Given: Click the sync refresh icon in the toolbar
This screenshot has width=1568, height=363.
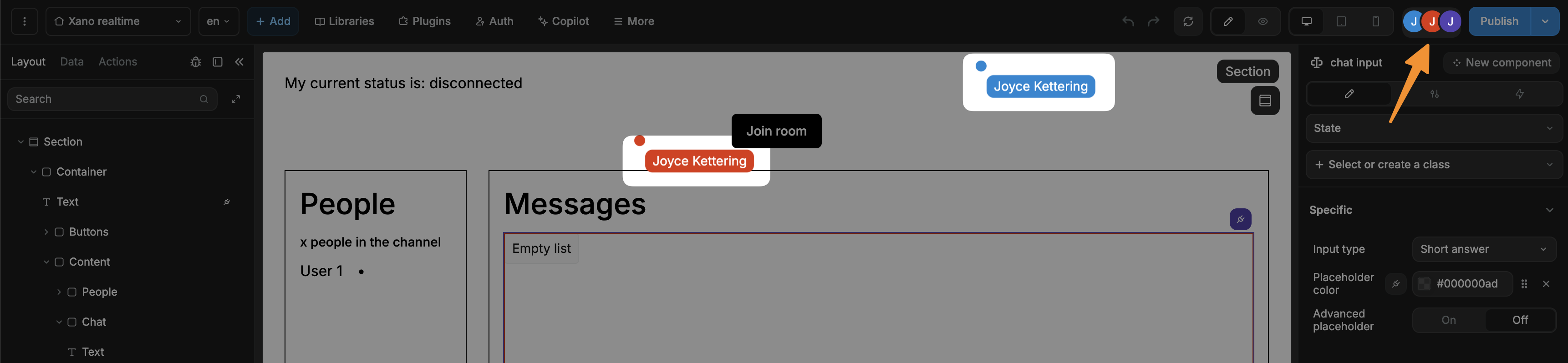Looking at the screenshot, I should (1188, 21).
